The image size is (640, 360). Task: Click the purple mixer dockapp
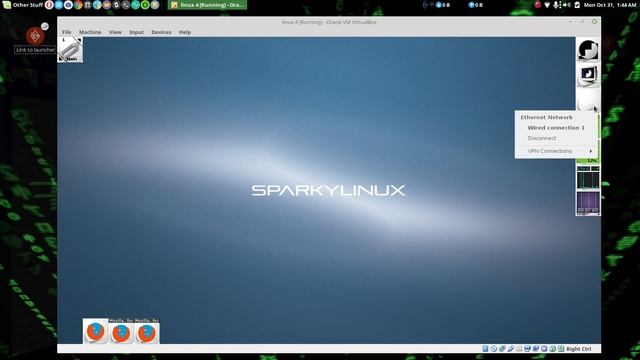pos(588,203)
